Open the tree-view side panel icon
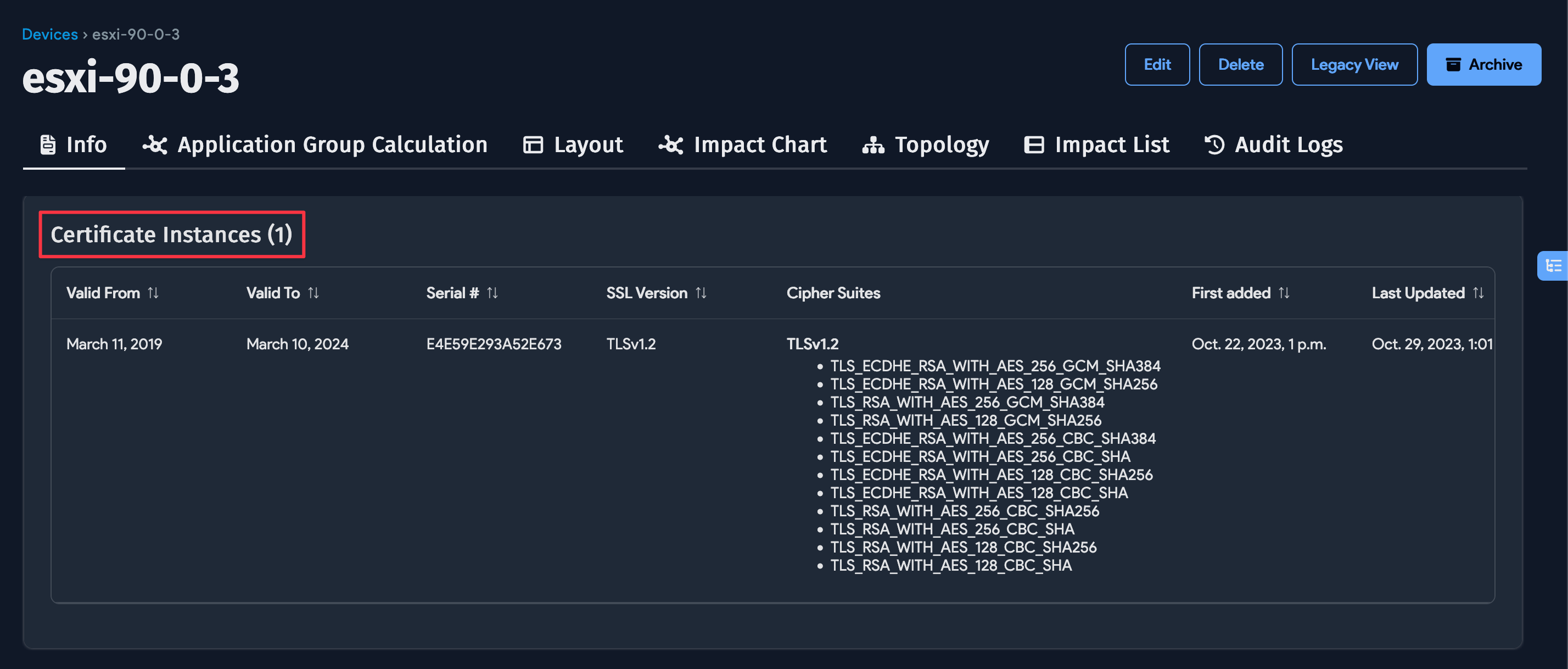 tap(1553, 265)
